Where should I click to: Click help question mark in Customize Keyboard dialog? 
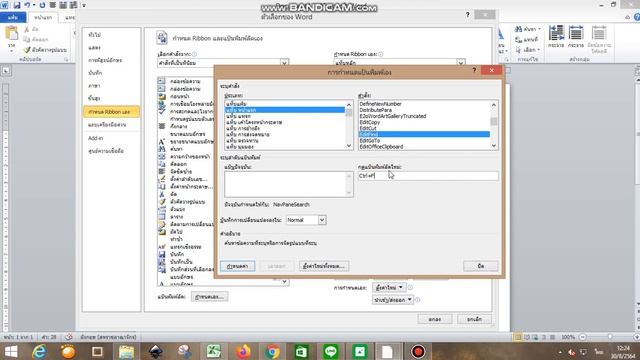click(x=474, y=70)
